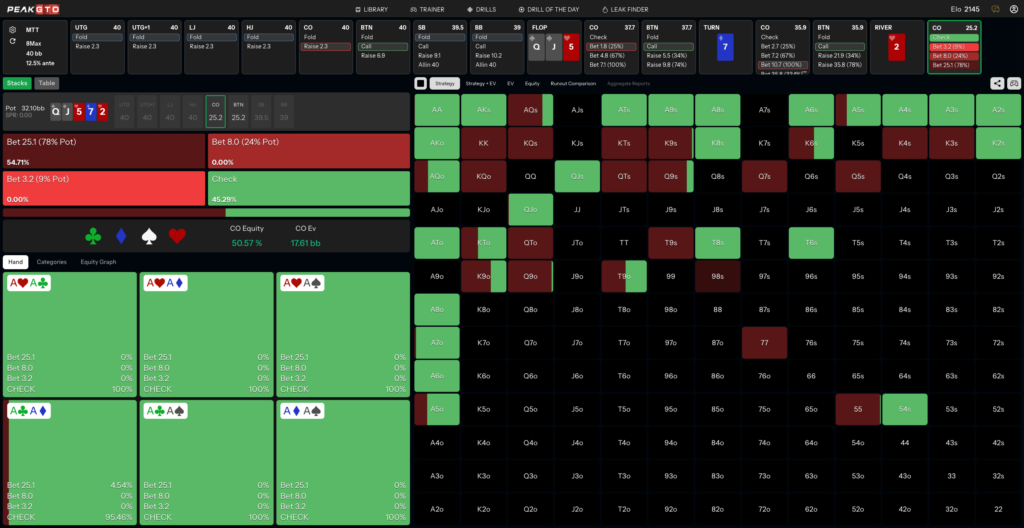Toggle the square icon left of Strategy
Image resolution: width=1024 pixels, height=528 pixels.
(421, 83)
